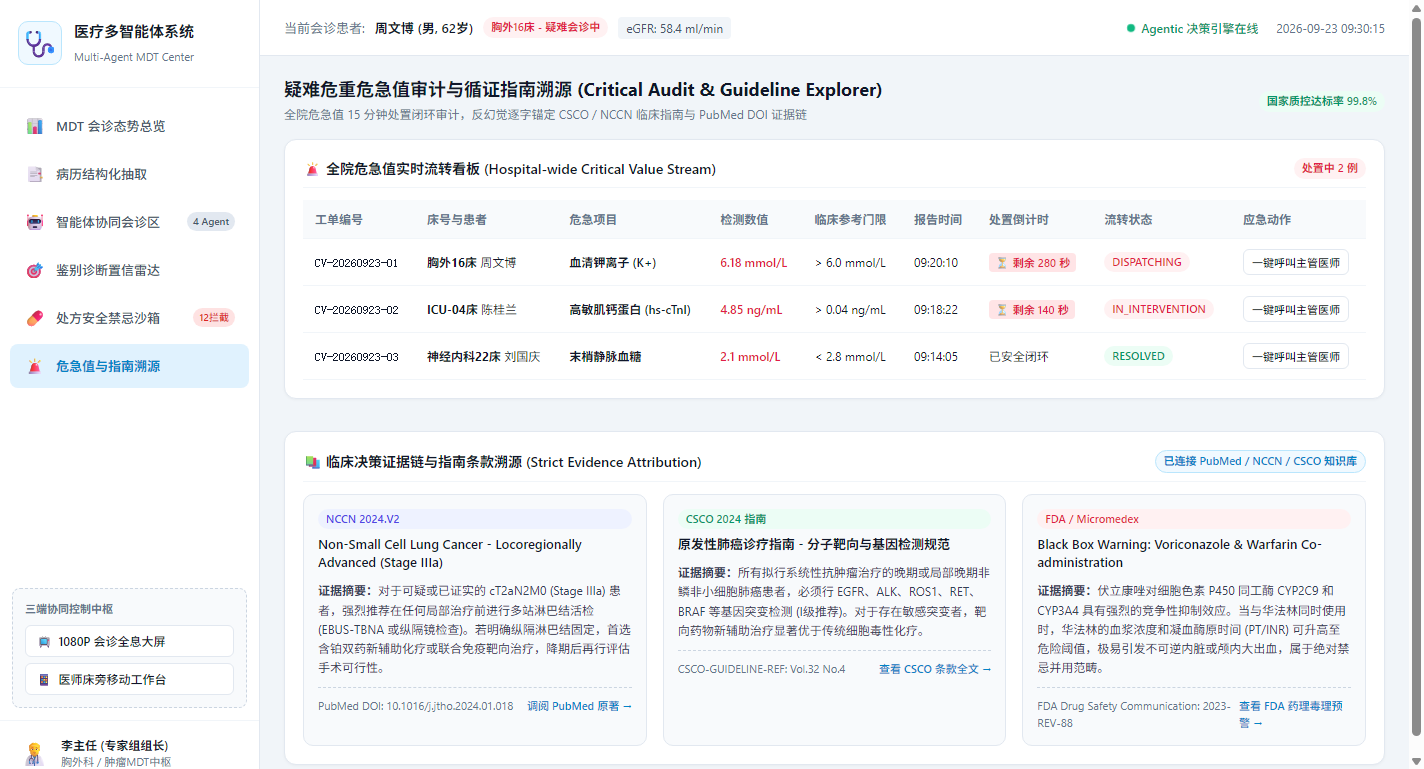This screenshot has width=1424, height=769.
Task: Click the phone icon in 医师床旁移动工作台
Action: 44,679
